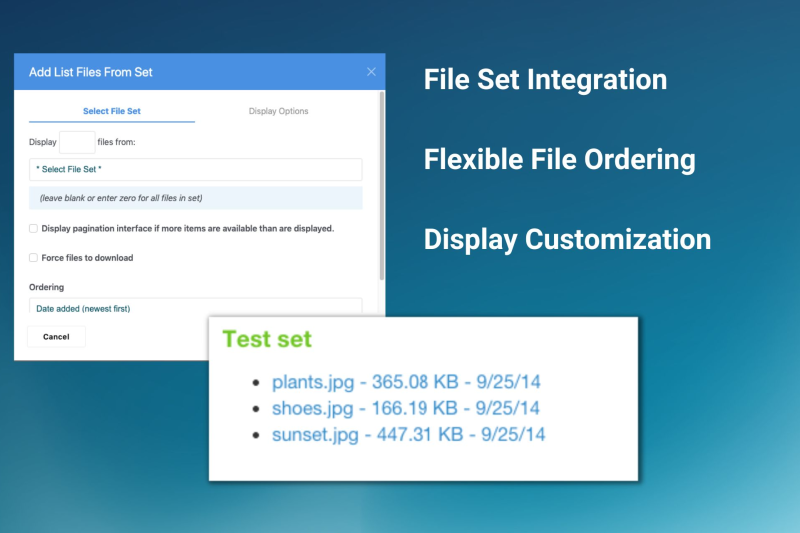
Task: Click the Cancel button
Action: point(56,337)
